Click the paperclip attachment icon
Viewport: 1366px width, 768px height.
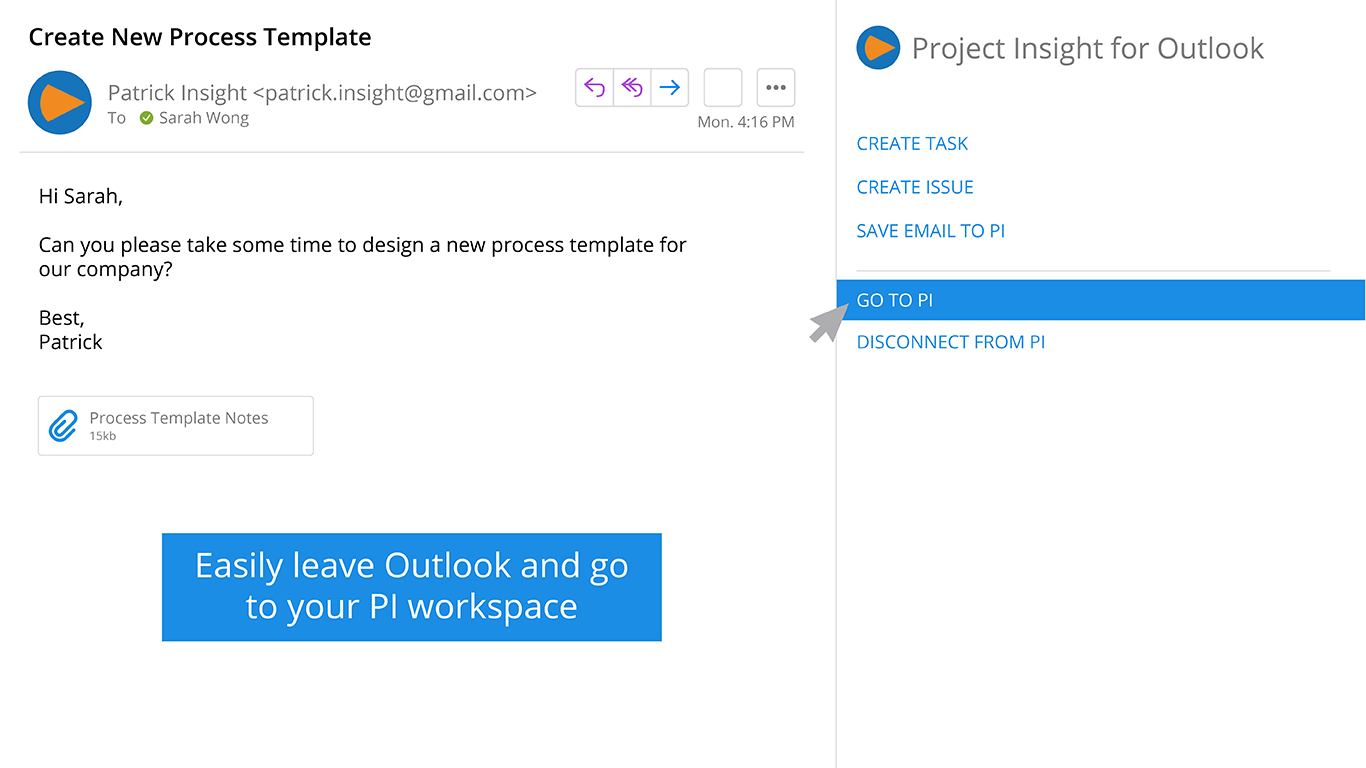coord(63,426)
